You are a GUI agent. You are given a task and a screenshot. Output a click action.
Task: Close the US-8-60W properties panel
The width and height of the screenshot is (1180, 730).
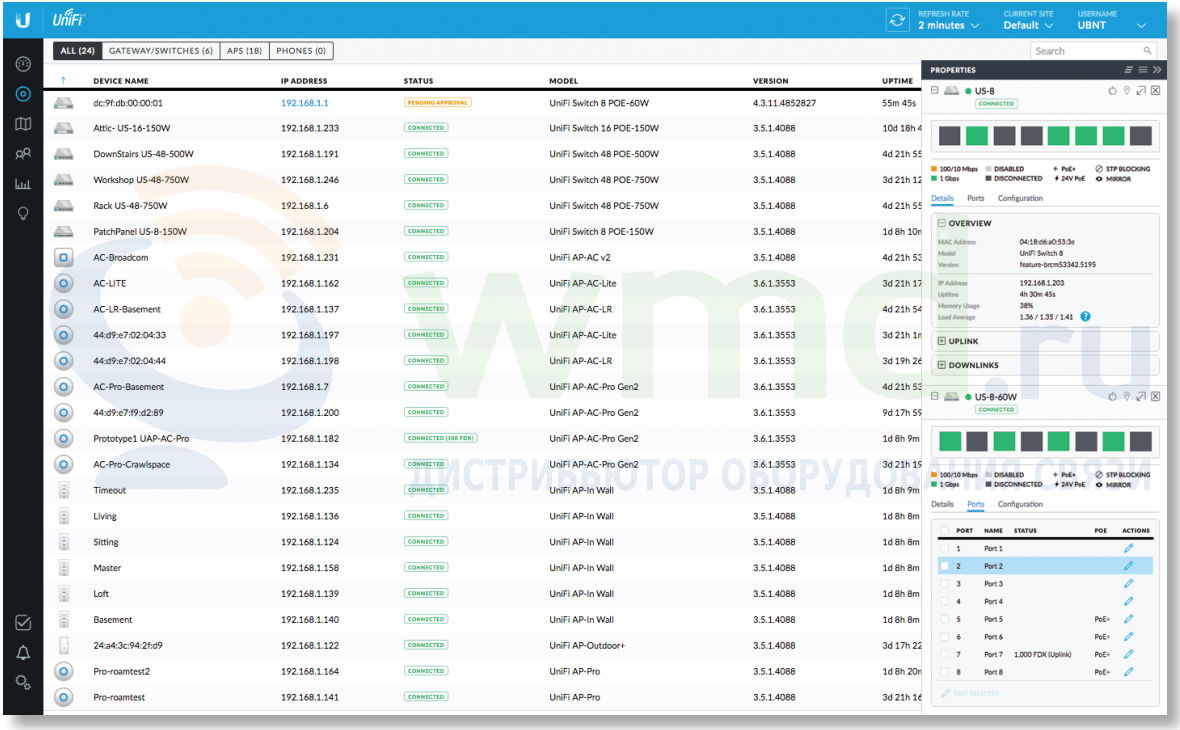click(1155, 397)
